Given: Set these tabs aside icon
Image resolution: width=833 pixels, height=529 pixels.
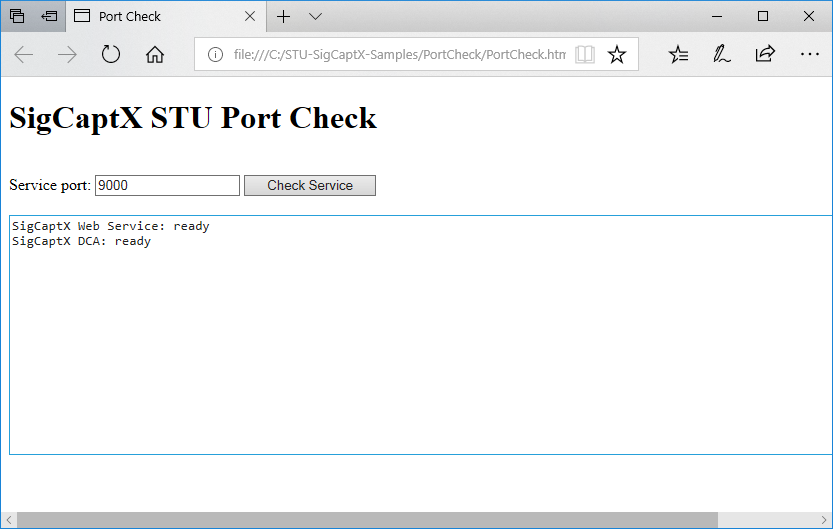Looking at the screenshot, I should pyautogui.click(x=49, y=16).
